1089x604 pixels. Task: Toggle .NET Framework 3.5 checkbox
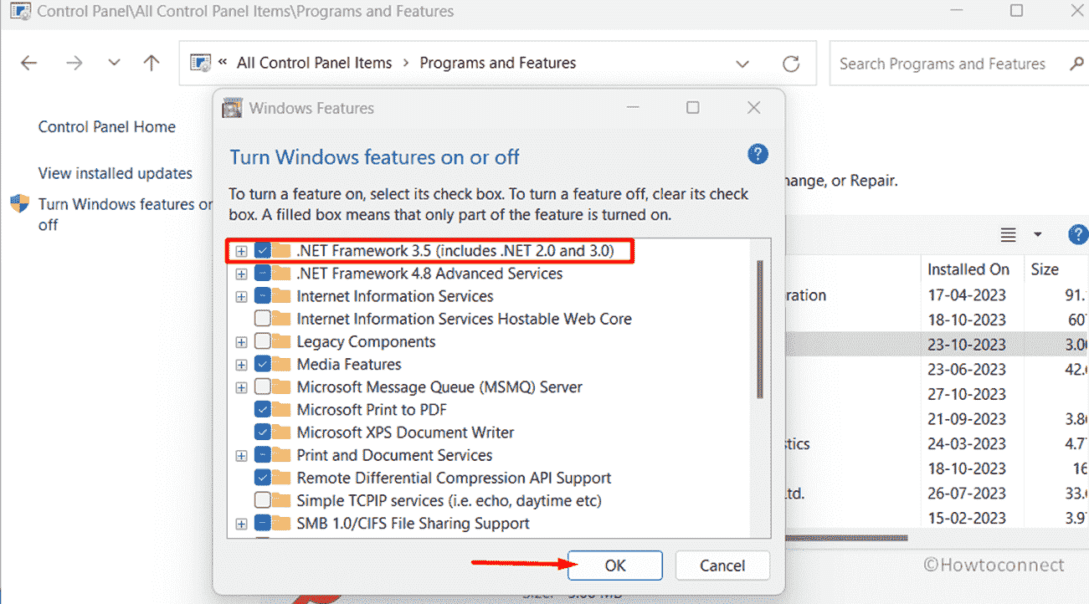pos(263,251)
